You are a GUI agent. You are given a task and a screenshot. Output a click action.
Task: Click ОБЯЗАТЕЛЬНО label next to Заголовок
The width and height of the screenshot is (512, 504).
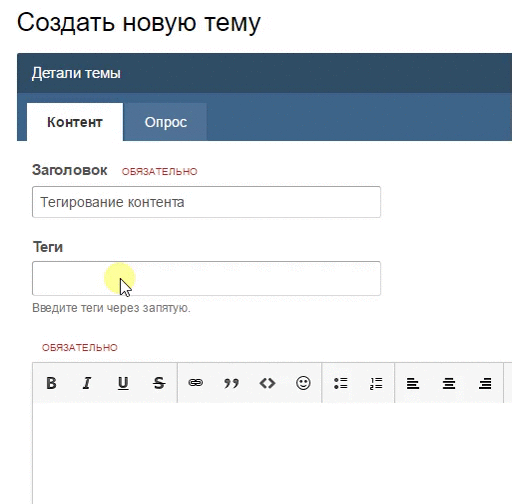[159, 172]
